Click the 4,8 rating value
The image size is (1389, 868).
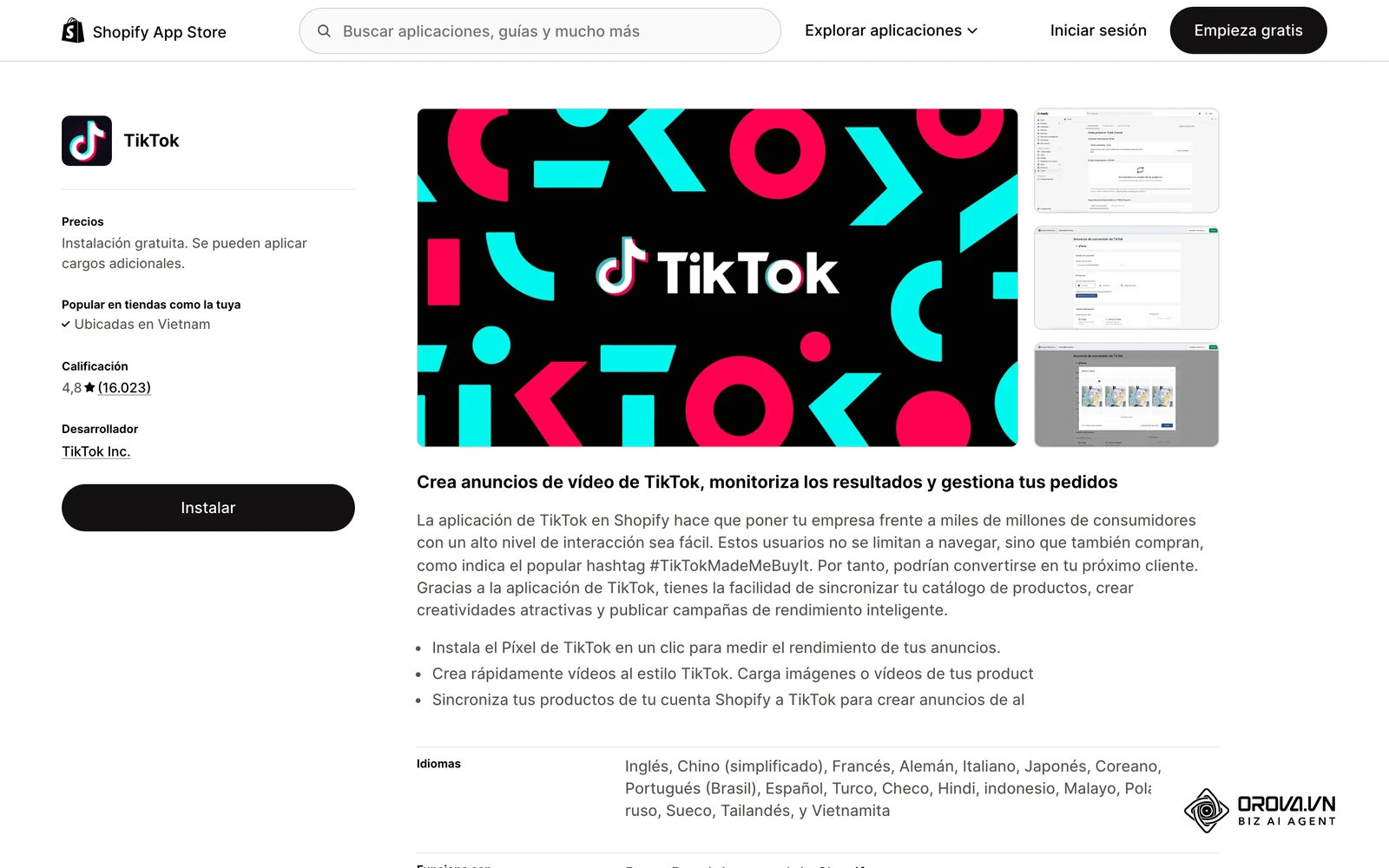coord(71,388)
